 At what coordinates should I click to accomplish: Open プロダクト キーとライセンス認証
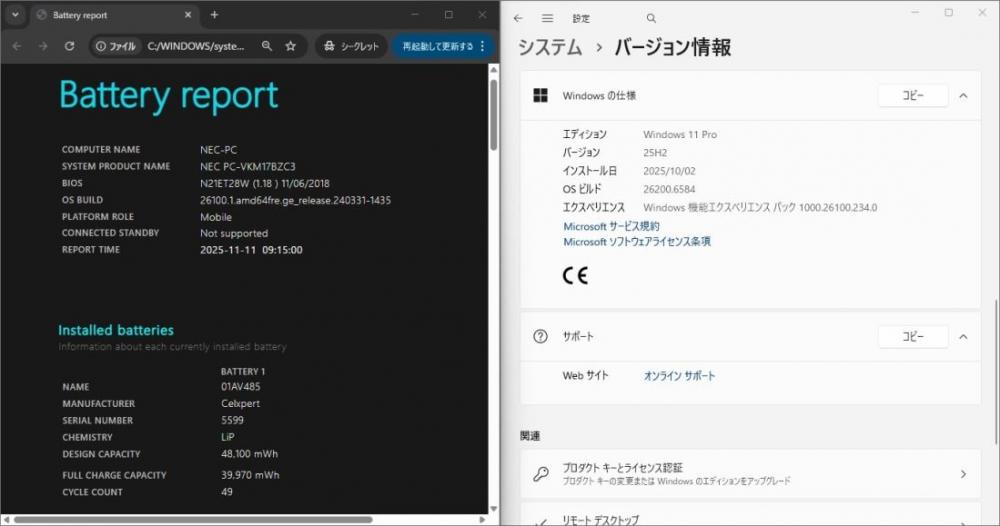pos(750,474)
